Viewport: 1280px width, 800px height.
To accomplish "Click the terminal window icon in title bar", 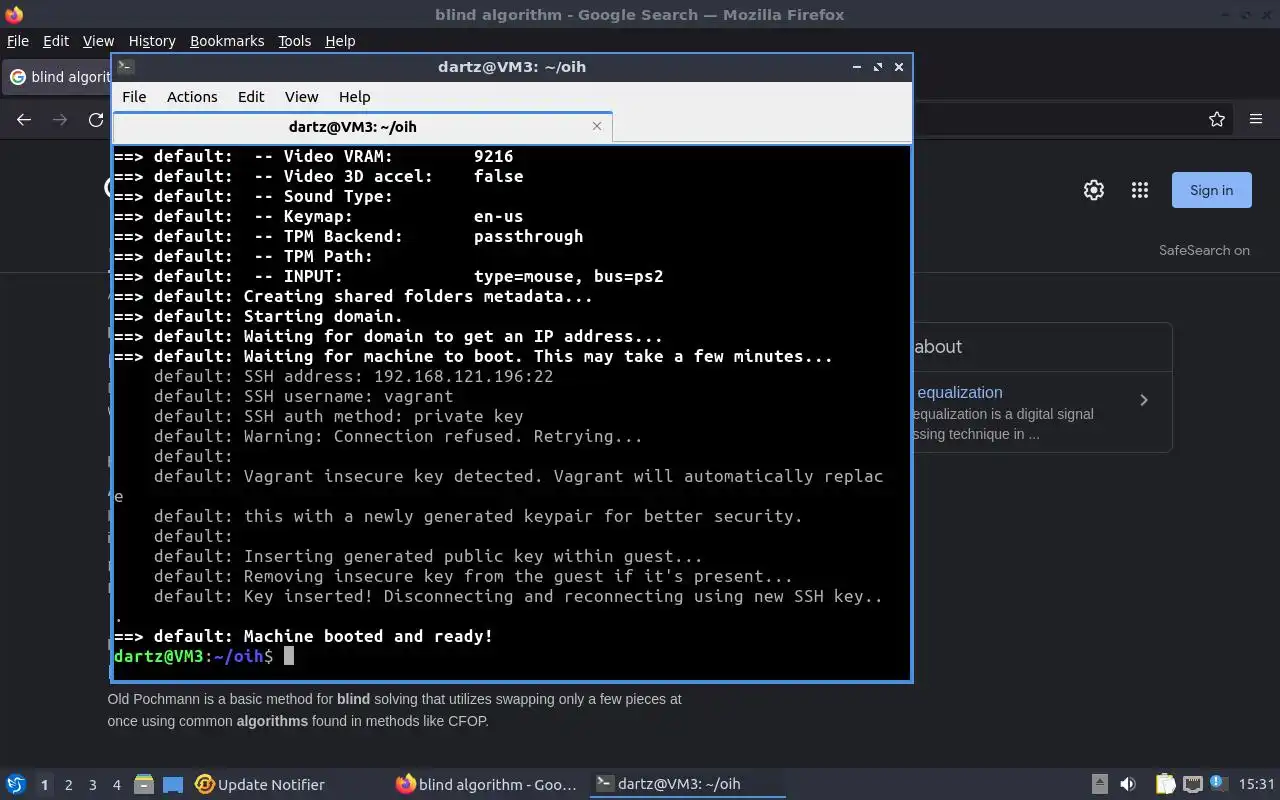I will pos(125,67).
